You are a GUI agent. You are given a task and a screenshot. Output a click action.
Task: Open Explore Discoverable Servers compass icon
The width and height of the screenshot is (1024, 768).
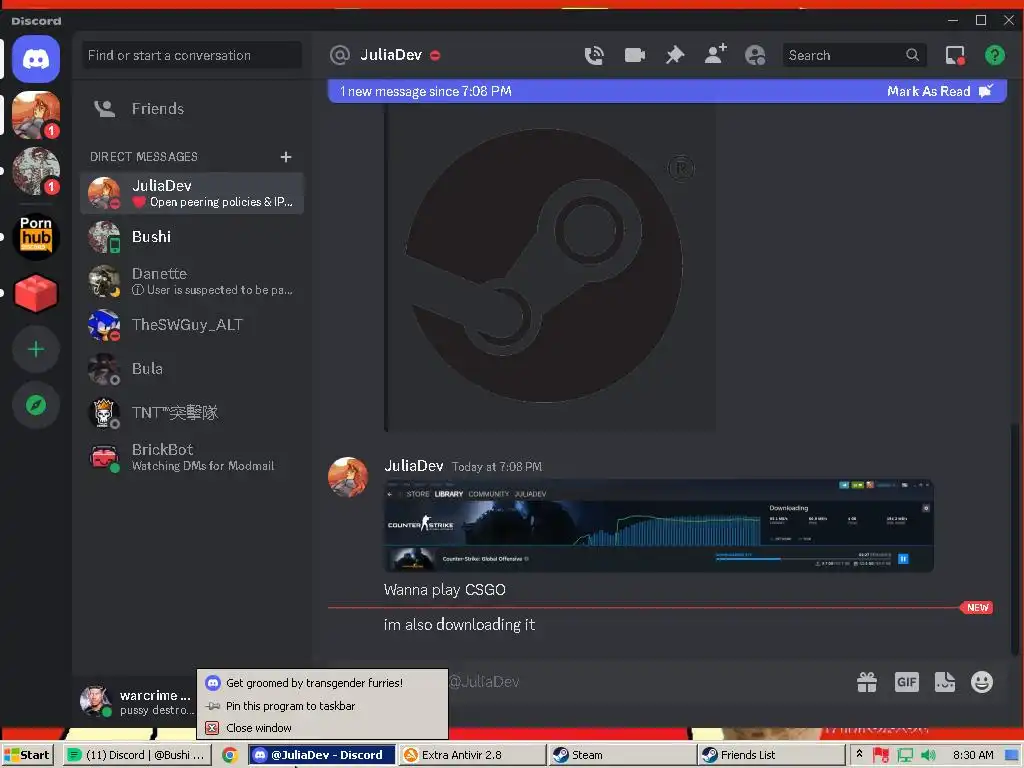36,406
